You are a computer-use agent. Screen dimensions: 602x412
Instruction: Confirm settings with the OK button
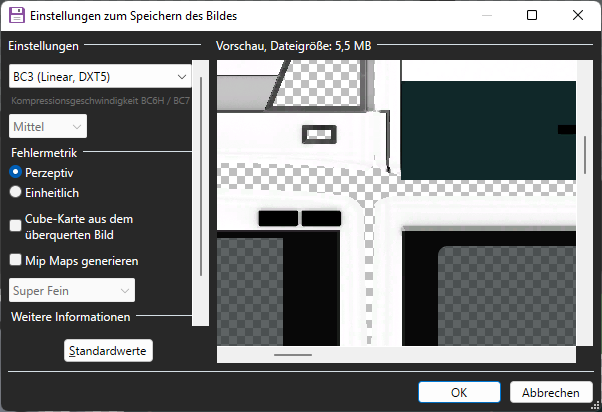click(x=459, y=392)
